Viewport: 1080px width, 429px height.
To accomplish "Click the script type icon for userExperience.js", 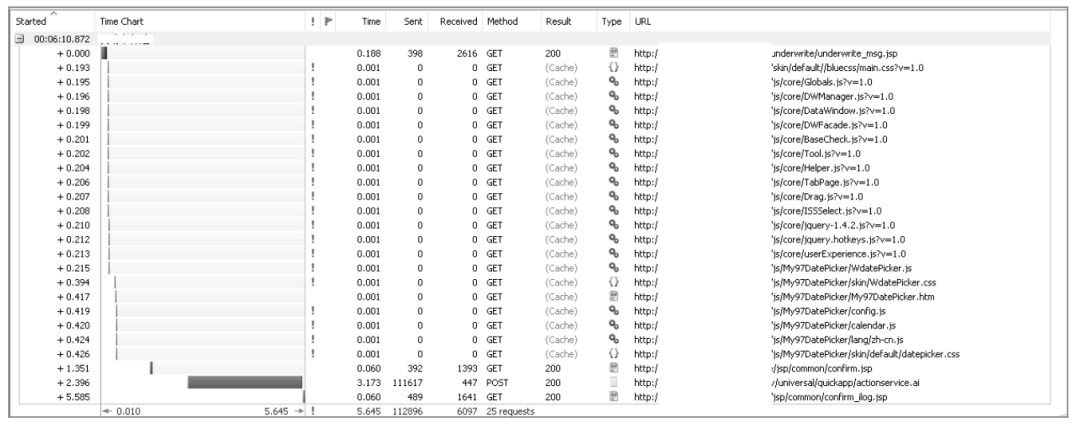I will coord(614,253).
